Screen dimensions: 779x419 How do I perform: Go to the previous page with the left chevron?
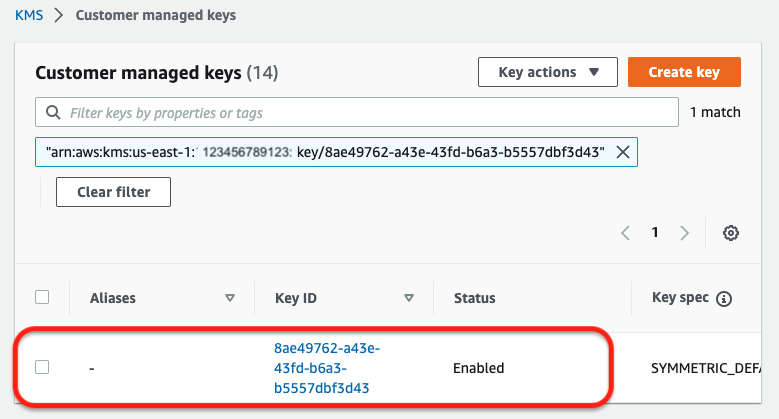(x=625, y=233)
